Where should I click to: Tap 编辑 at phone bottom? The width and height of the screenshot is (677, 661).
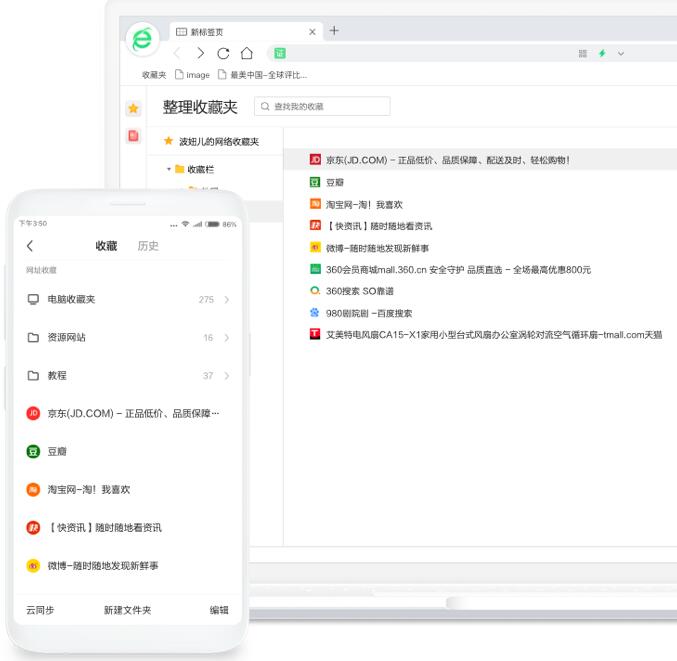point(219,610)
